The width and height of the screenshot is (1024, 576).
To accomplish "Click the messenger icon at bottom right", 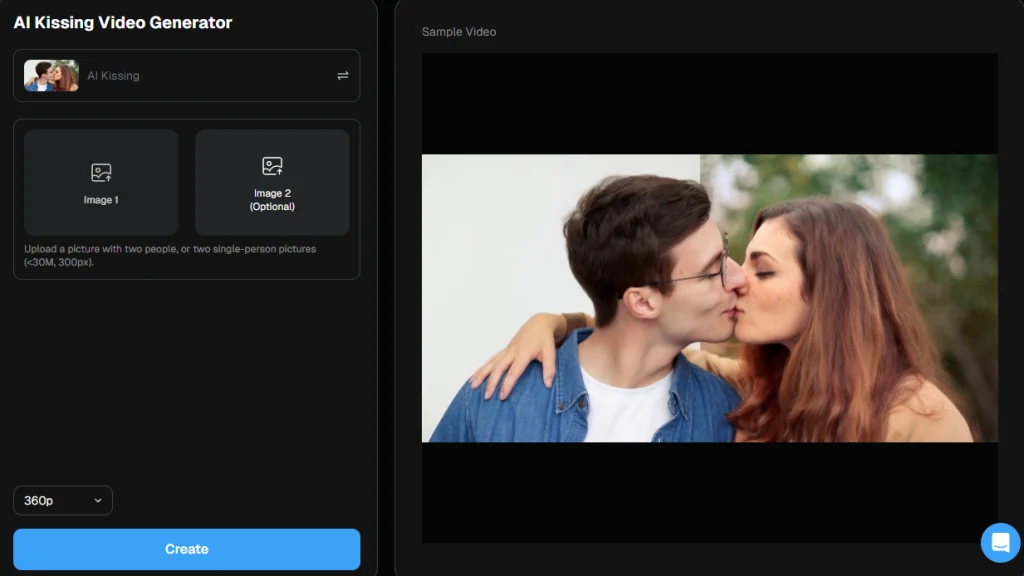I will click(1000, 542).
